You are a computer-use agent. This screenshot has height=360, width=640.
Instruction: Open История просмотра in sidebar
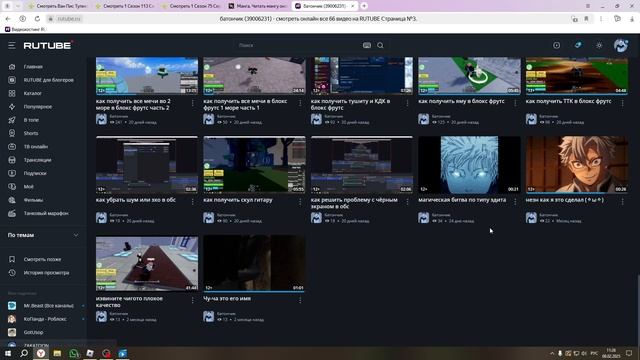46,273
